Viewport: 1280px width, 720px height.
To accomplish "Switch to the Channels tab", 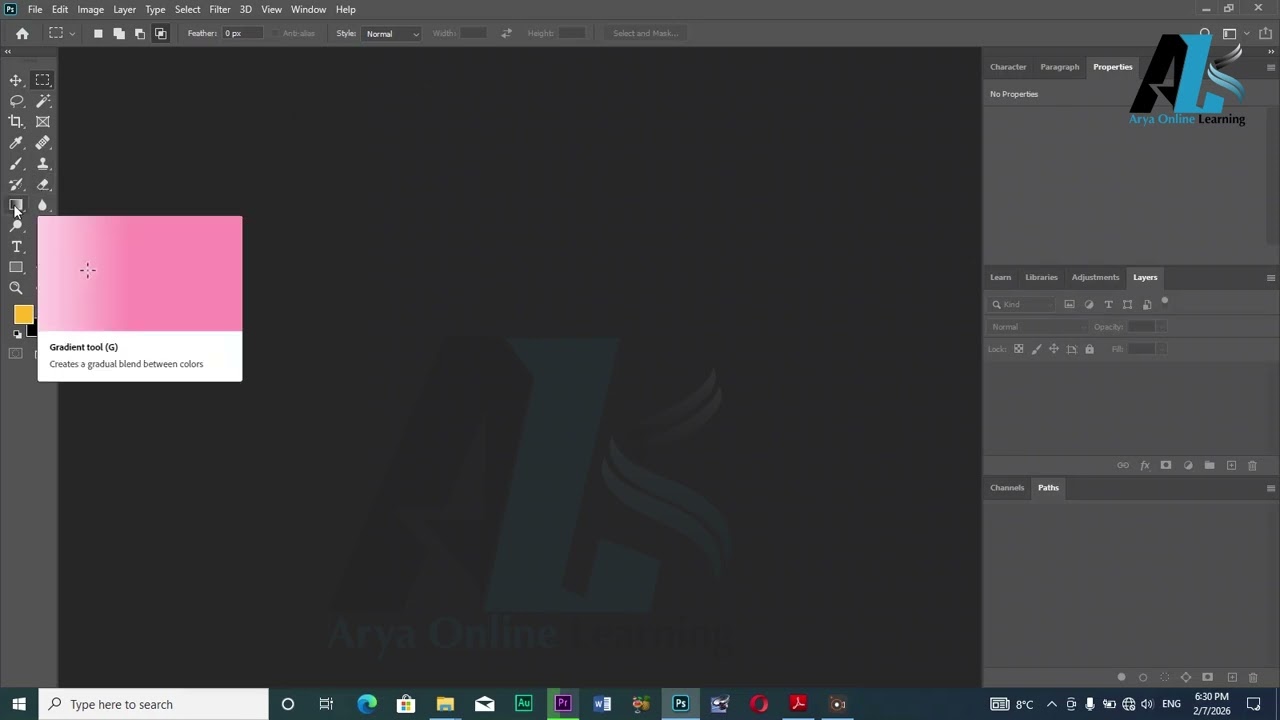I will (1007, 488).
